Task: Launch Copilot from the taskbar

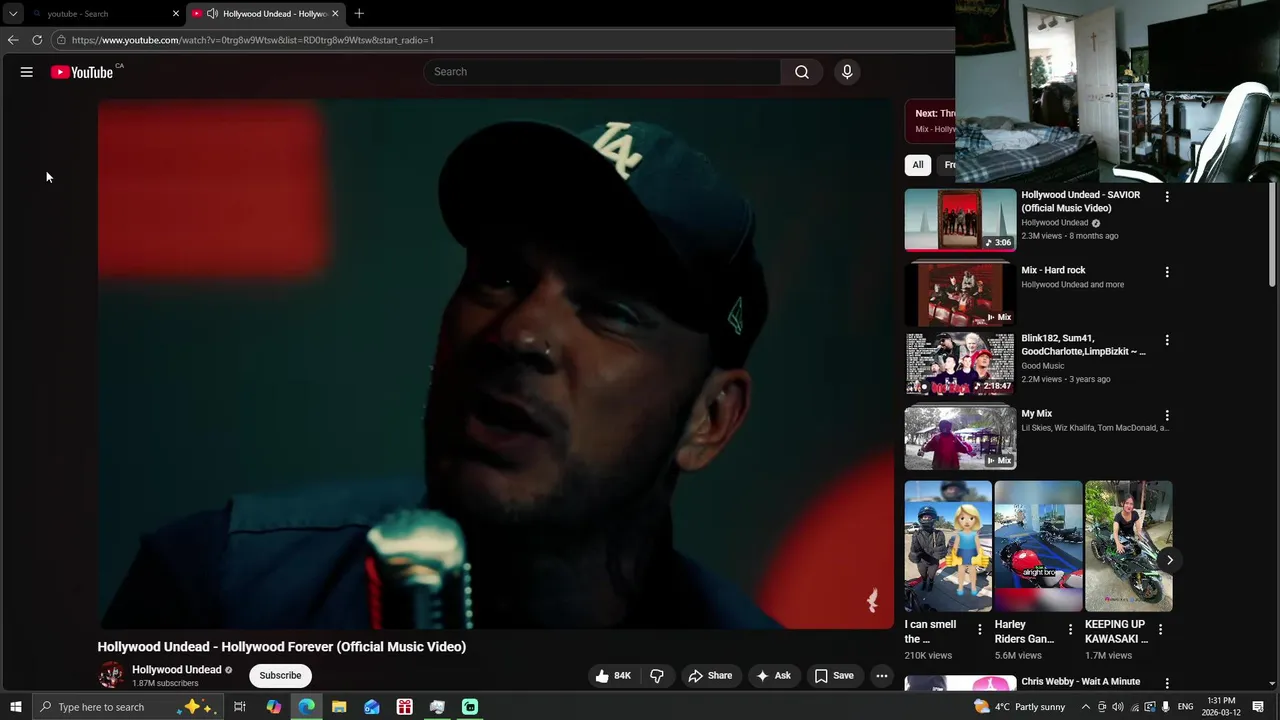Action: click(x=273, y=707)
